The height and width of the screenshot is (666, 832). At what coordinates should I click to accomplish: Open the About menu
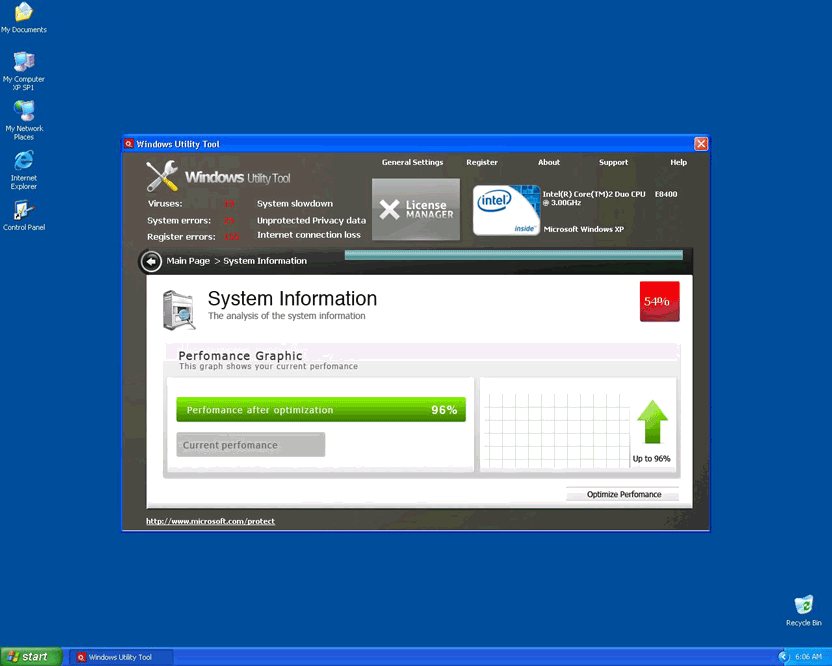click(x=549, y=162)
